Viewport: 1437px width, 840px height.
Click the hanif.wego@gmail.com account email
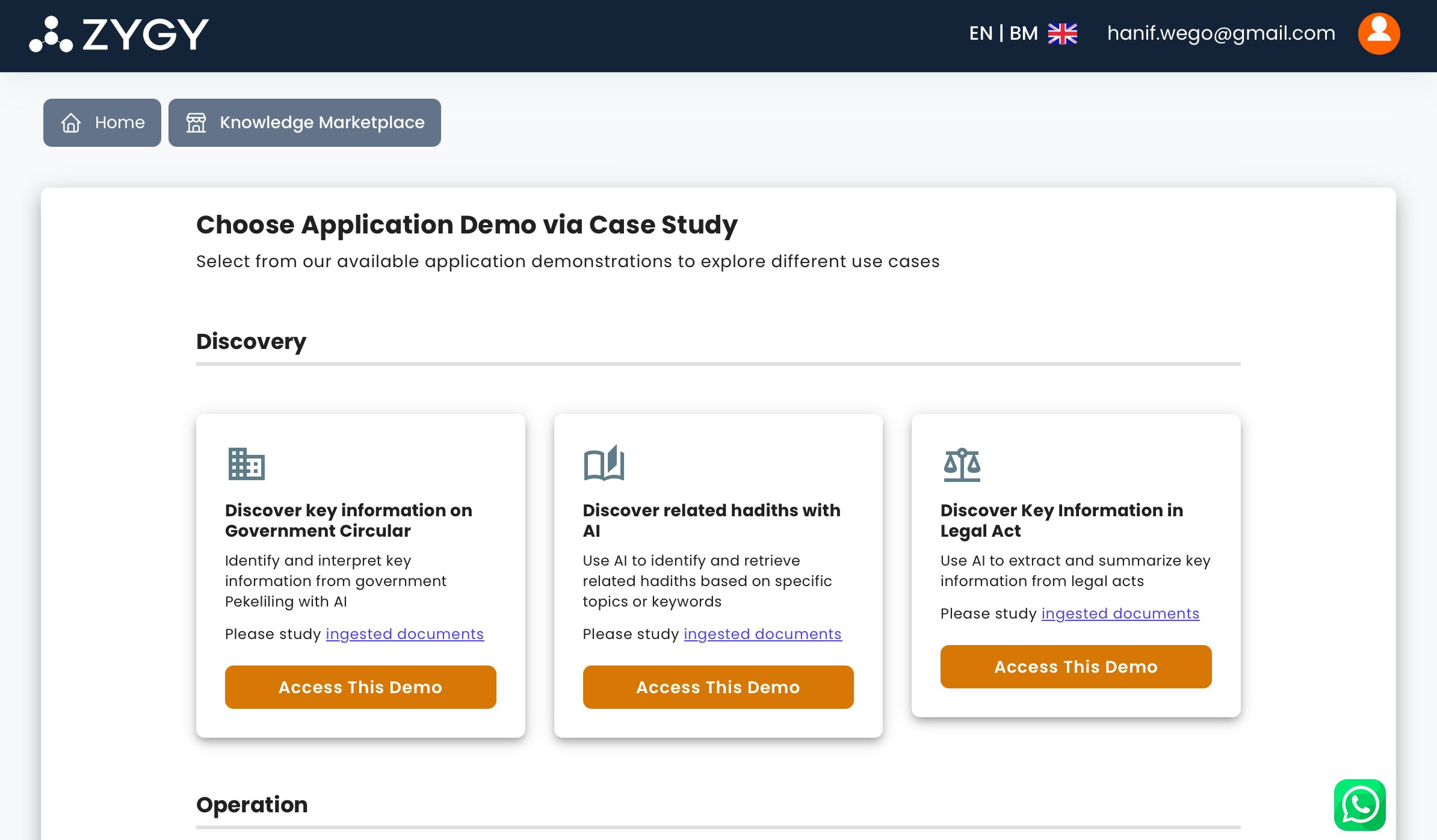tap(1221, 33)
